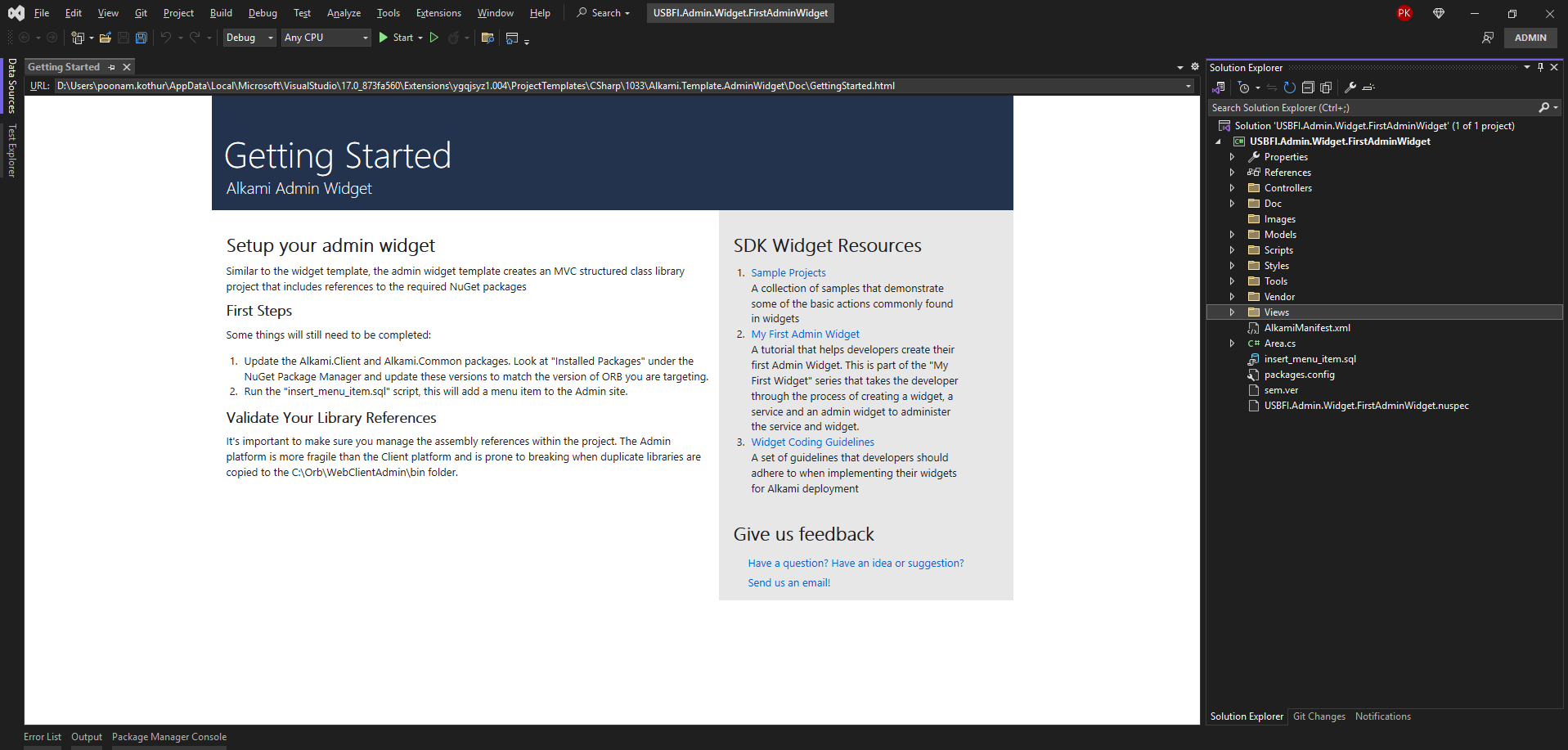Click the 'Have a question?' feedback link
This screenshot has height=750, width=1568.
pyautogui.click(x=856, y=564)
